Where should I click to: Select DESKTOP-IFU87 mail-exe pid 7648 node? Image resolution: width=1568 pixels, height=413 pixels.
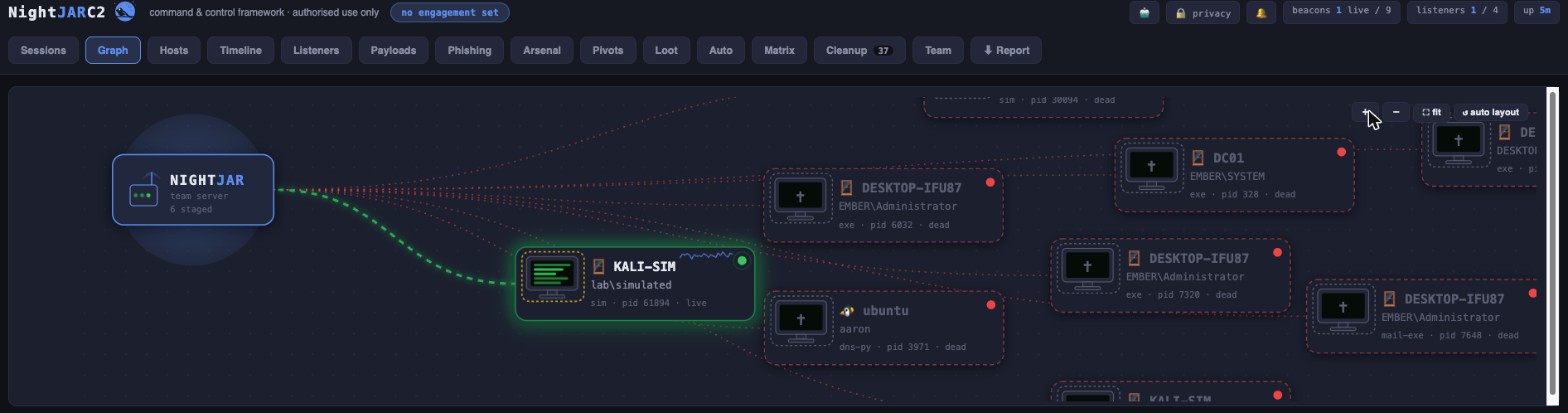[x=1422, y=316]
